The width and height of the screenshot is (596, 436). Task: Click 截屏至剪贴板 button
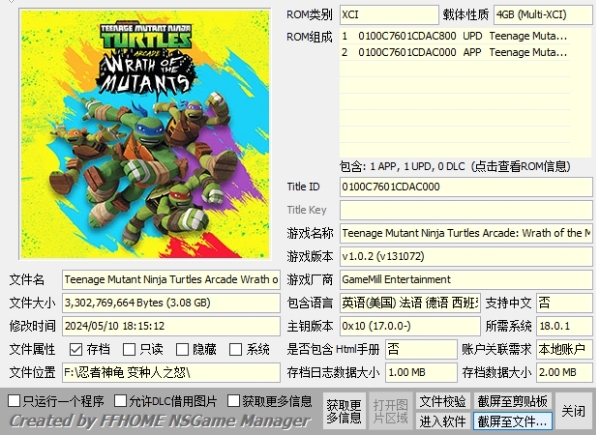[x=512, y=401]
